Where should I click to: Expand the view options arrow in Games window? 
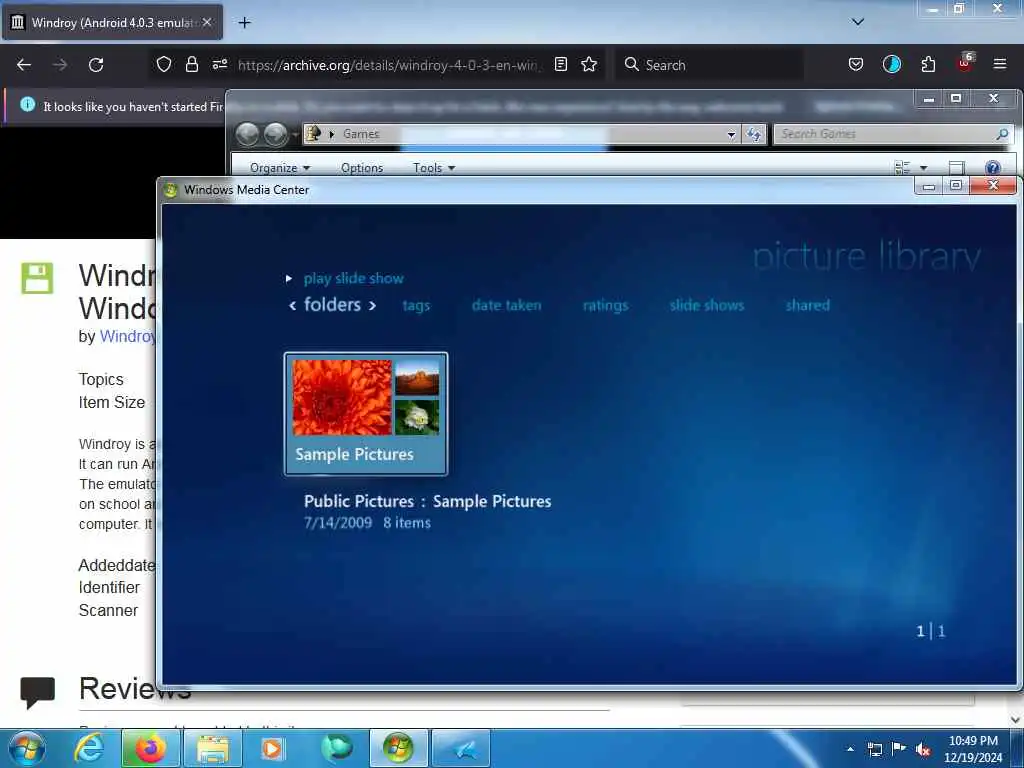(923, 168)
